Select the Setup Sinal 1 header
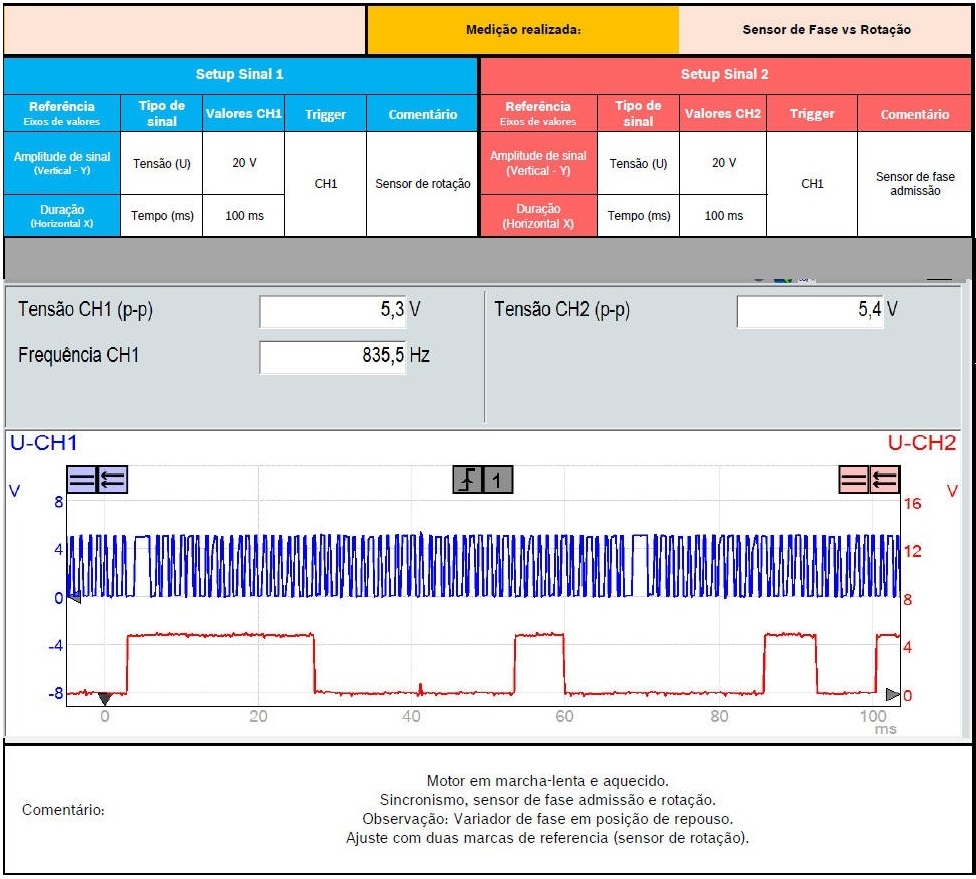 click(x=240, y=75)
